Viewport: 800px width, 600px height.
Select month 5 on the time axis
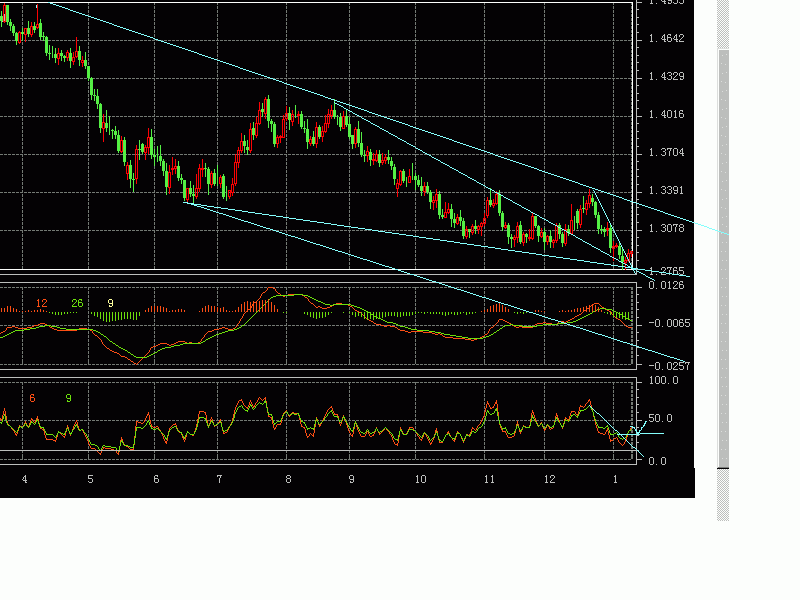90,480
